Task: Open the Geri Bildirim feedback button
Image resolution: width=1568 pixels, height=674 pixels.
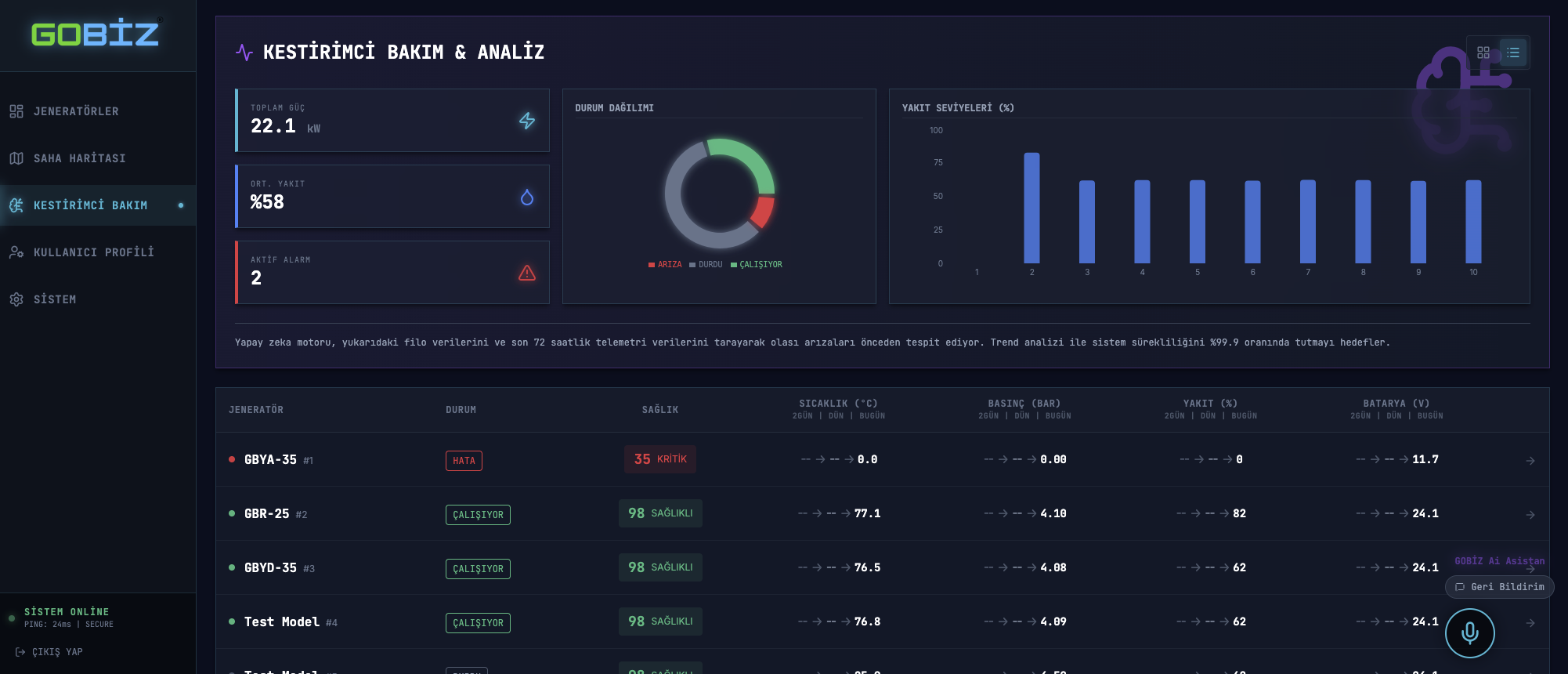Action: 1499,587
